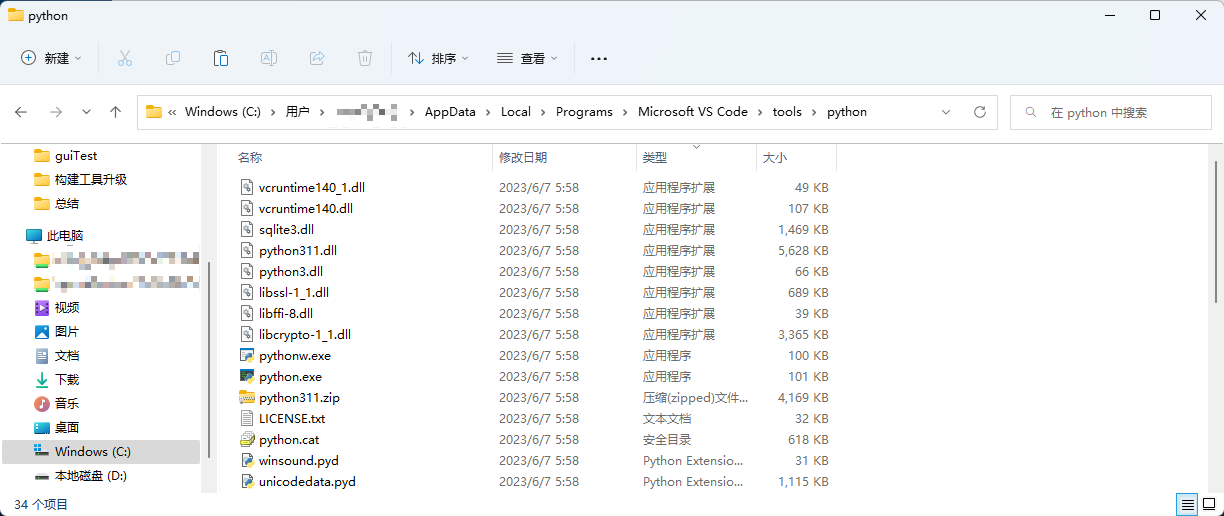Open the three-dots more options menu
Viewport: 1224px width, 516px height.
point(599,58)
